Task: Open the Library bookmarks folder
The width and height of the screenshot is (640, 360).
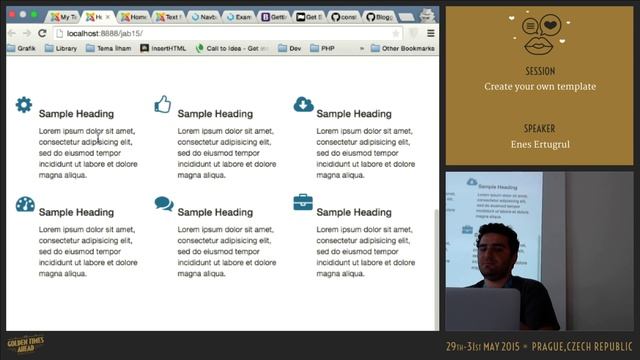Action: 61,48
